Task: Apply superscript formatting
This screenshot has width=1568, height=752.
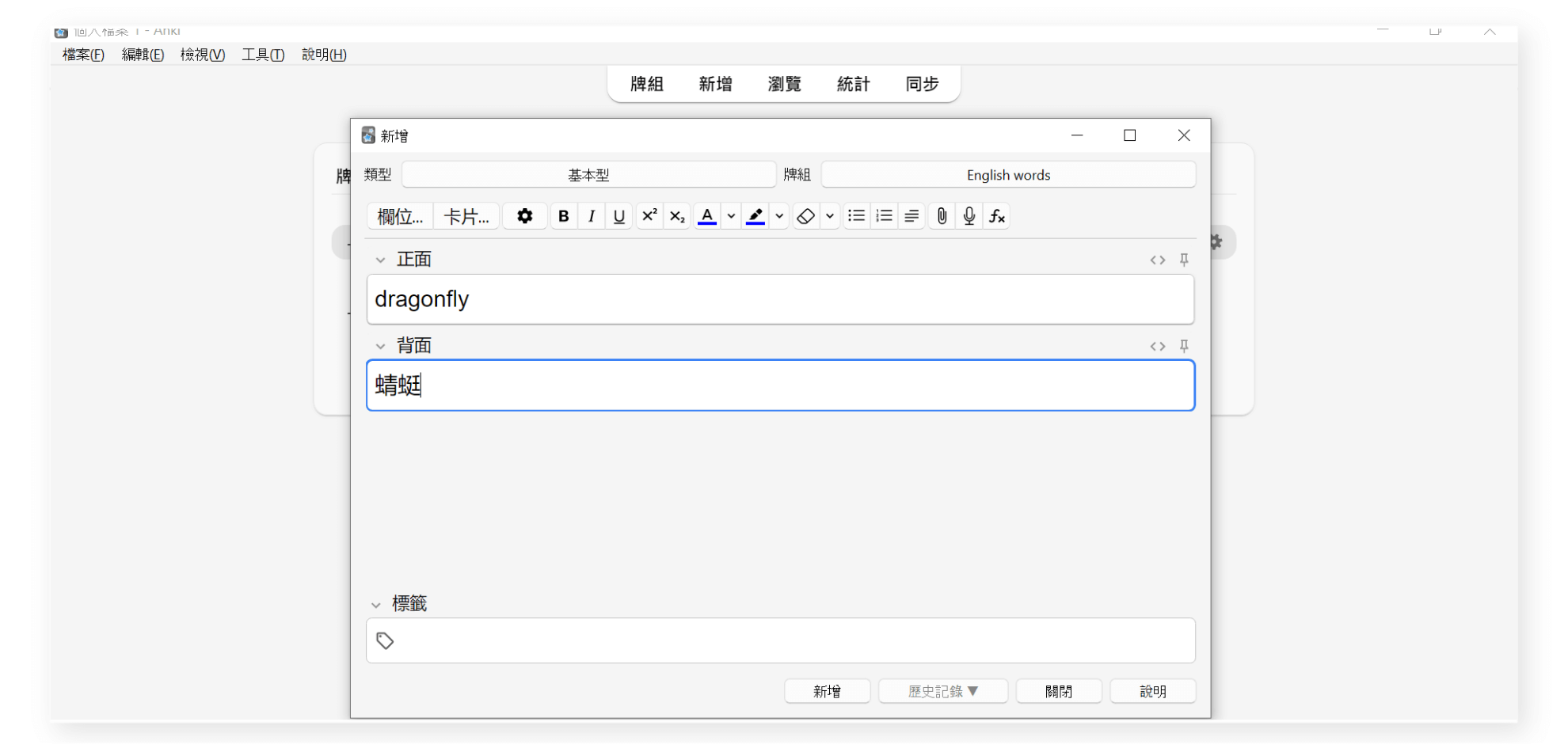Action: click(649, 216)
